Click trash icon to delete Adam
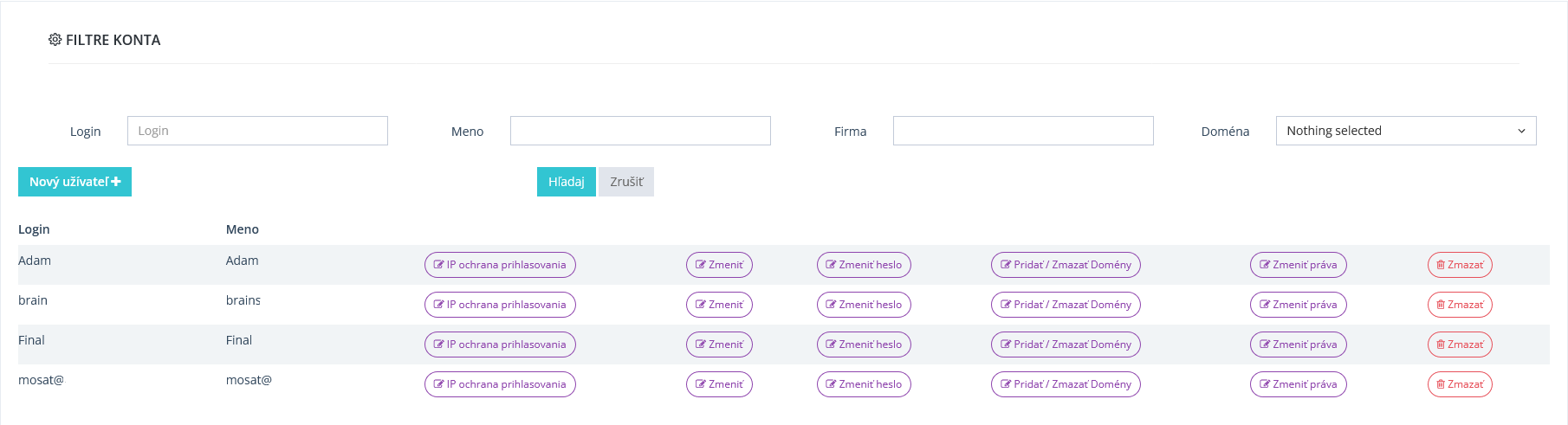 [1441, 265]
